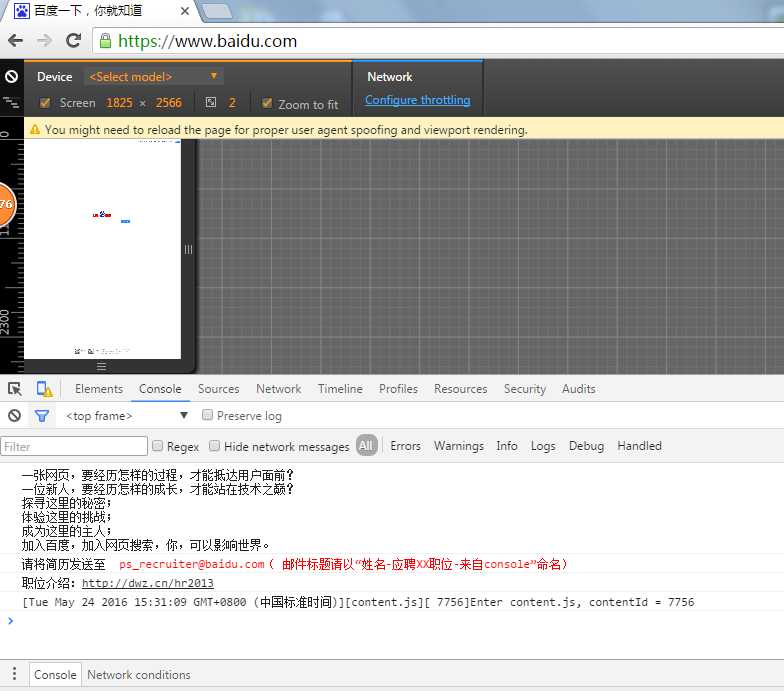Click the content.js log entry line
784x691 pixels.
tap(358, 602)
